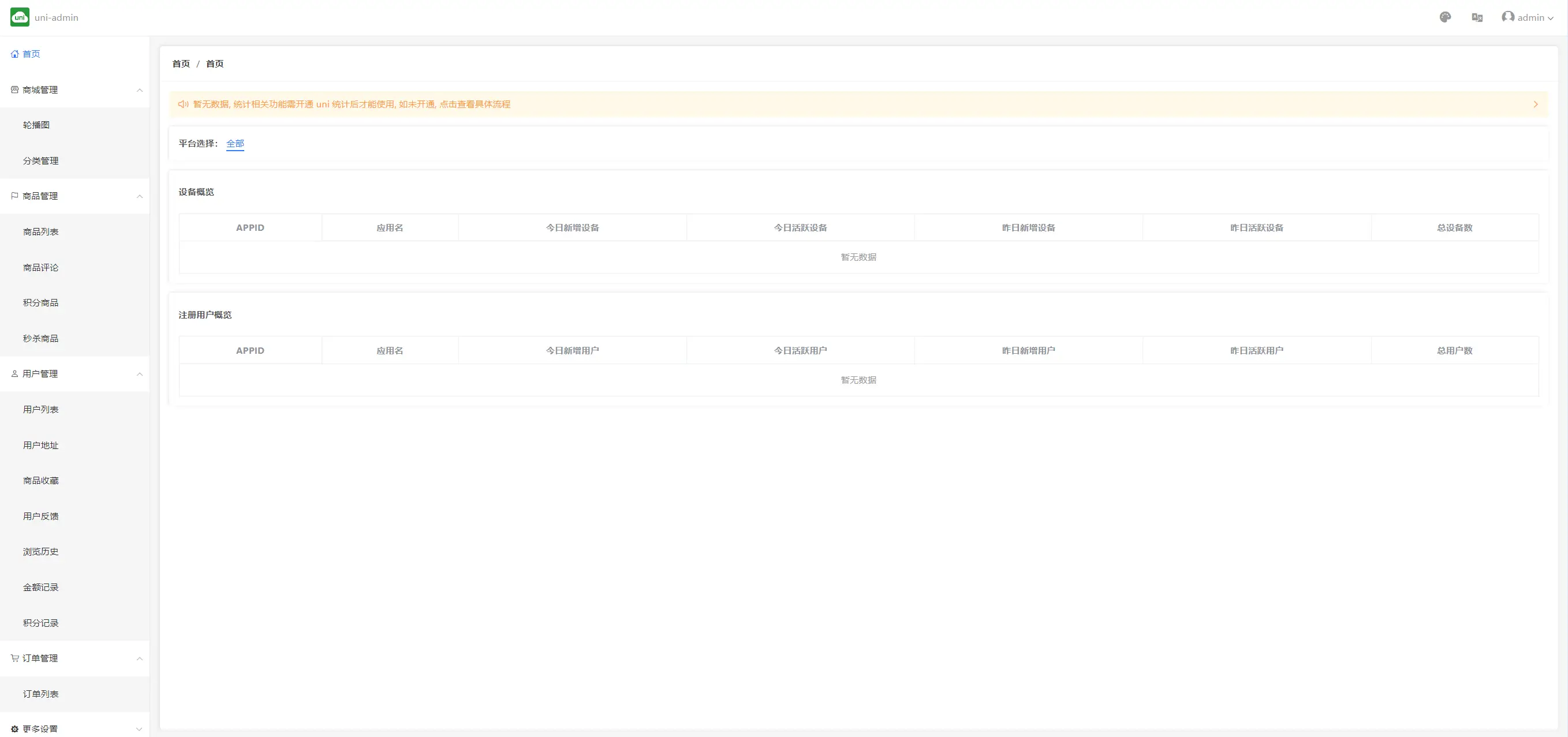The image size is (1568, 737).
Task: Click APPID header in 注册用户概览 table
Action: [x=250, y=350]
